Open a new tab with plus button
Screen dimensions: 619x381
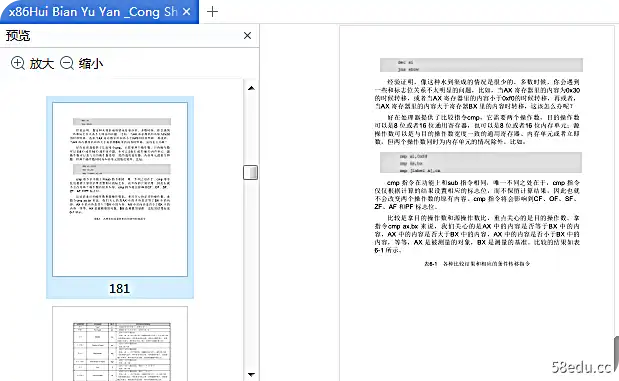click(x=212, y=11)
